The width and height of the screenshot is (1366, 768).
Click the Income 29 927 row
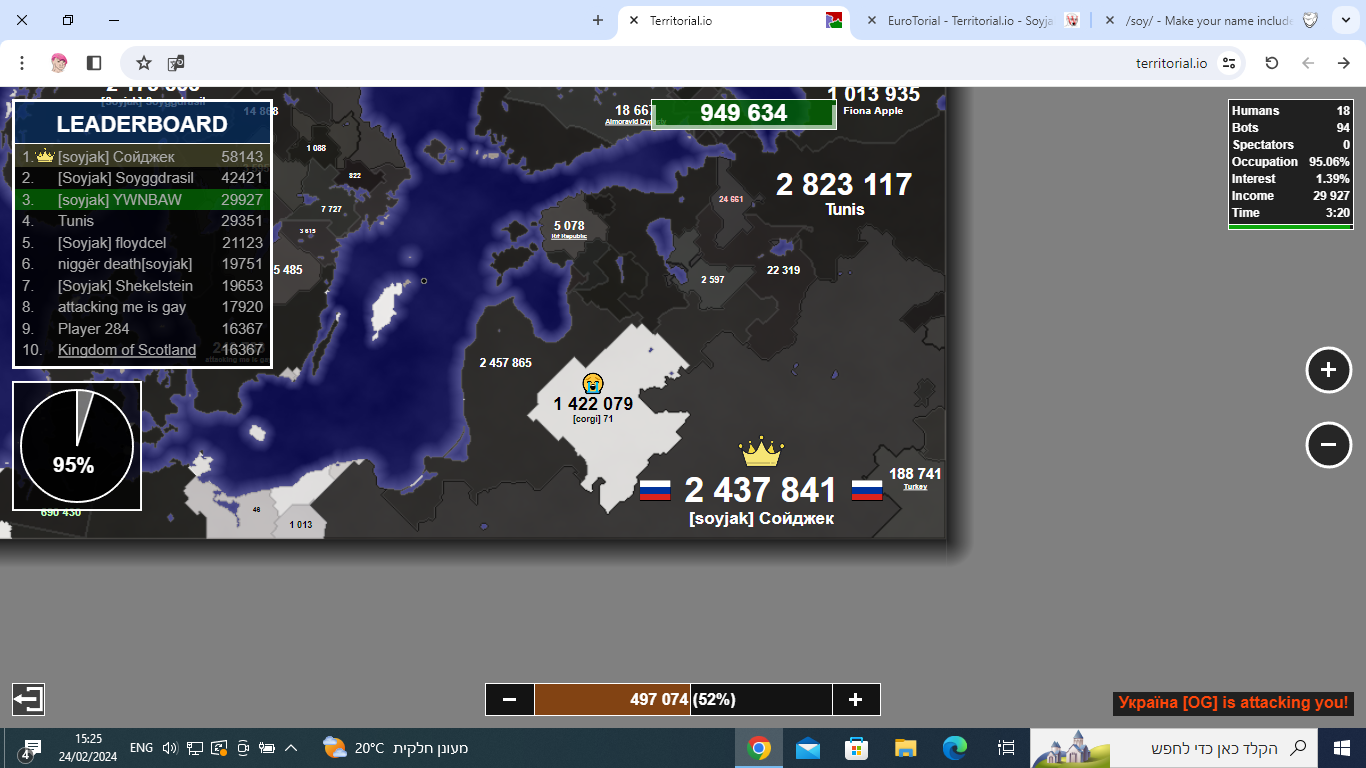point(1291,196)
